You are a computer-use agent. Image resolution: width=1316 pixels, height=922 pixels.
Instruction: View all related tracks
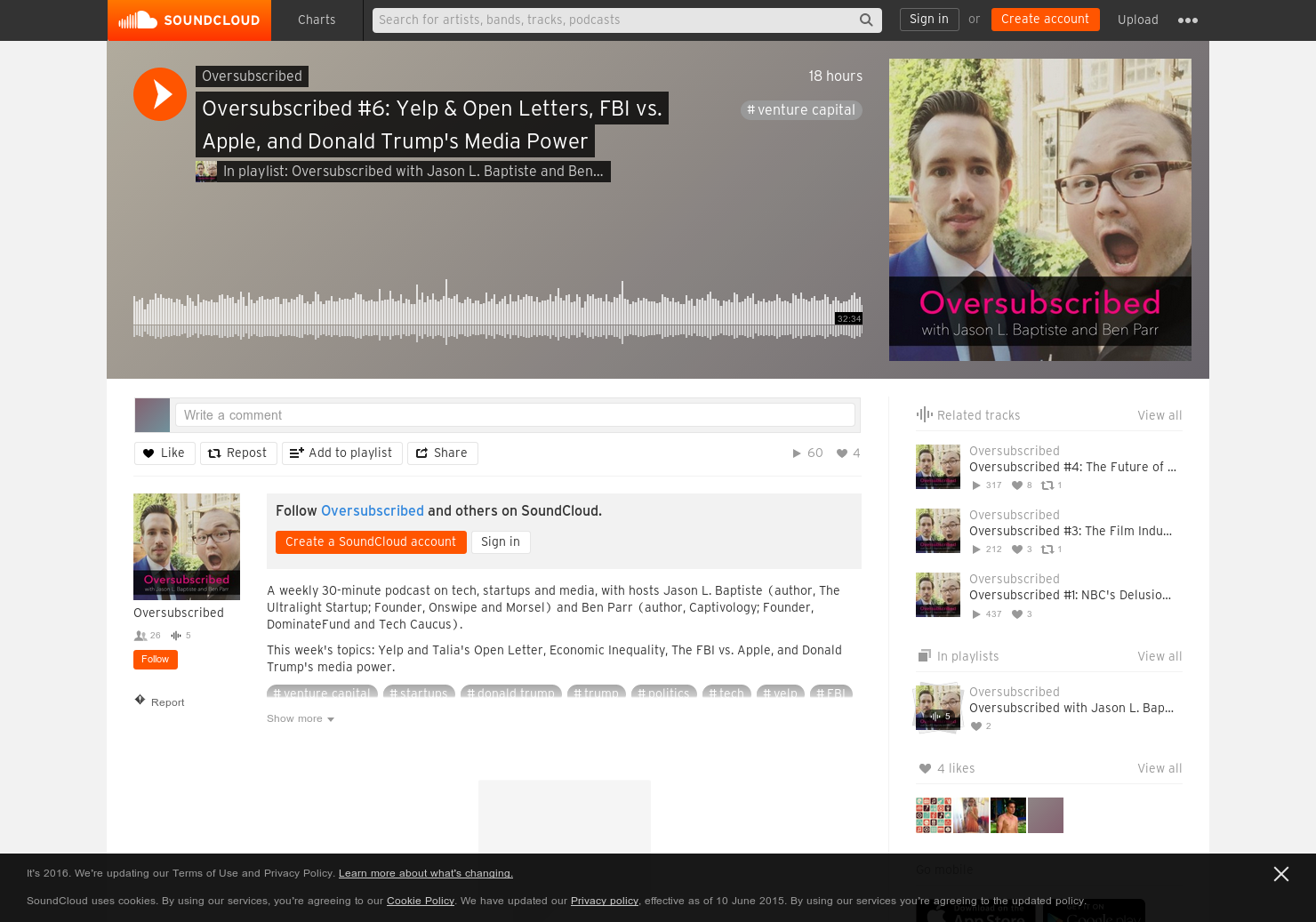click(x=1160, y=415)
